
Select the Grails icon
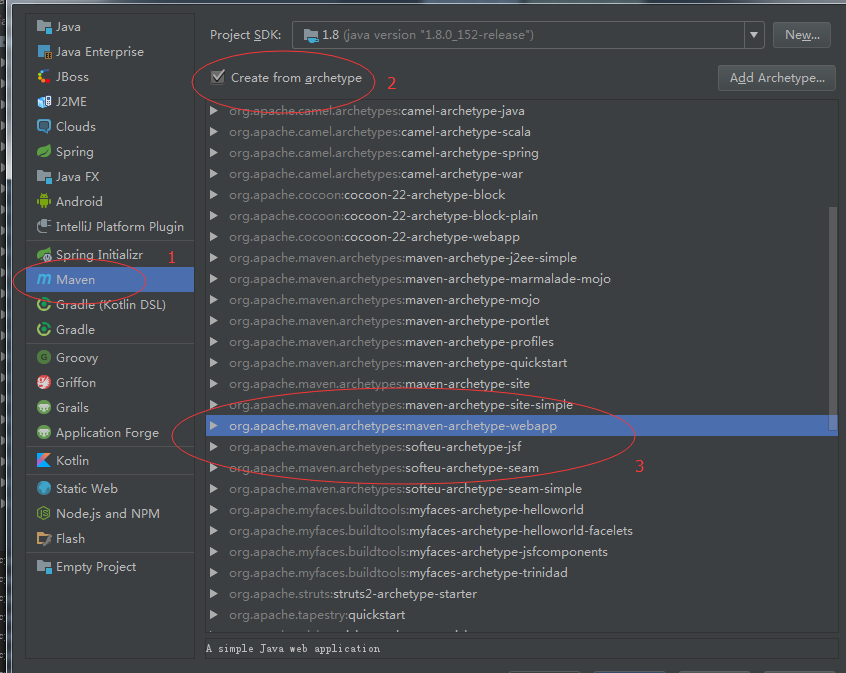[x=44, y=408]
